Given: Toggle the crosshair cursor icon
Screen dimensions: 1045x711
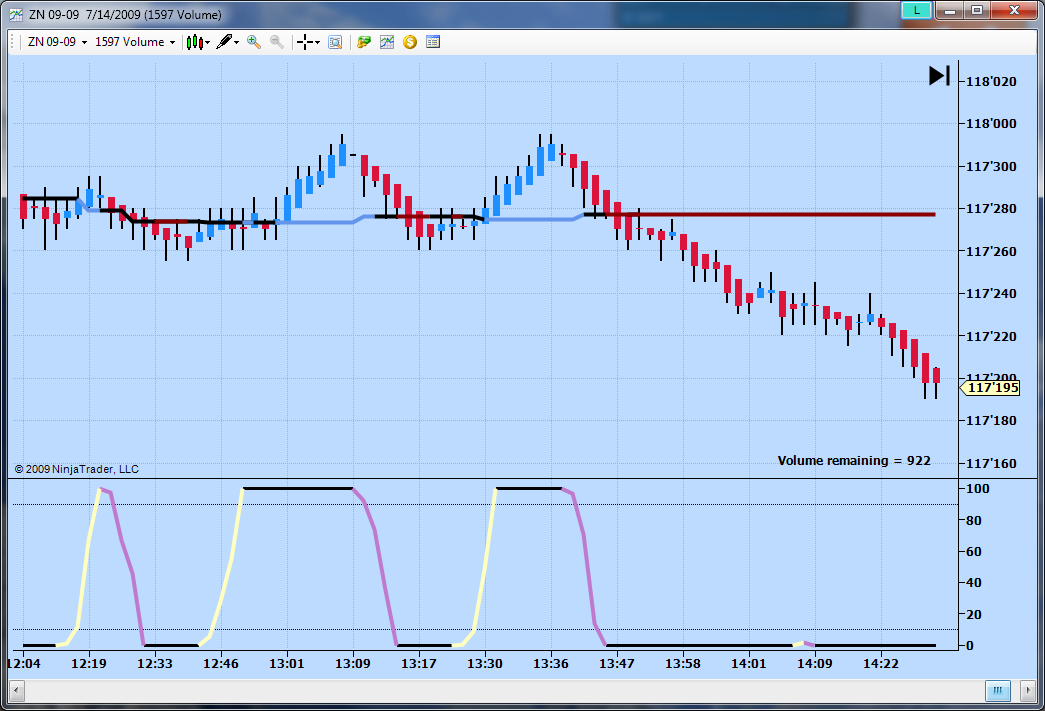Looking at the screenshot, I should [305, 42].
